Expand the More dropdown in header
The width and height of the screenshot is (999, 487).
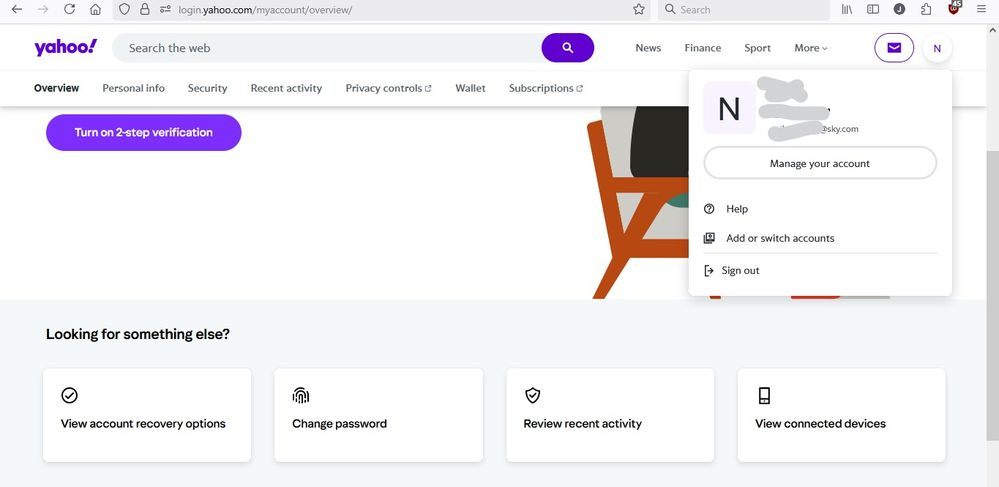[x=810, y=48]
